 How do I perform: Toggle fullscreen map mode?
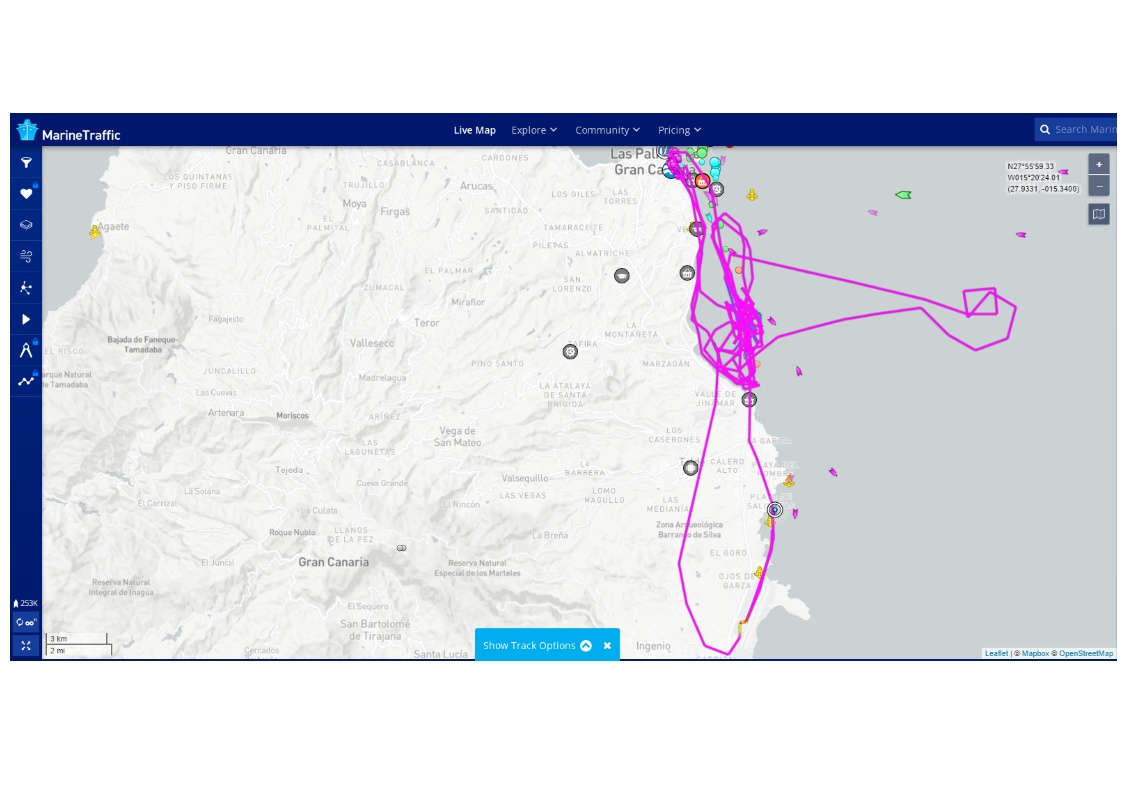click(x=26, y=646)
